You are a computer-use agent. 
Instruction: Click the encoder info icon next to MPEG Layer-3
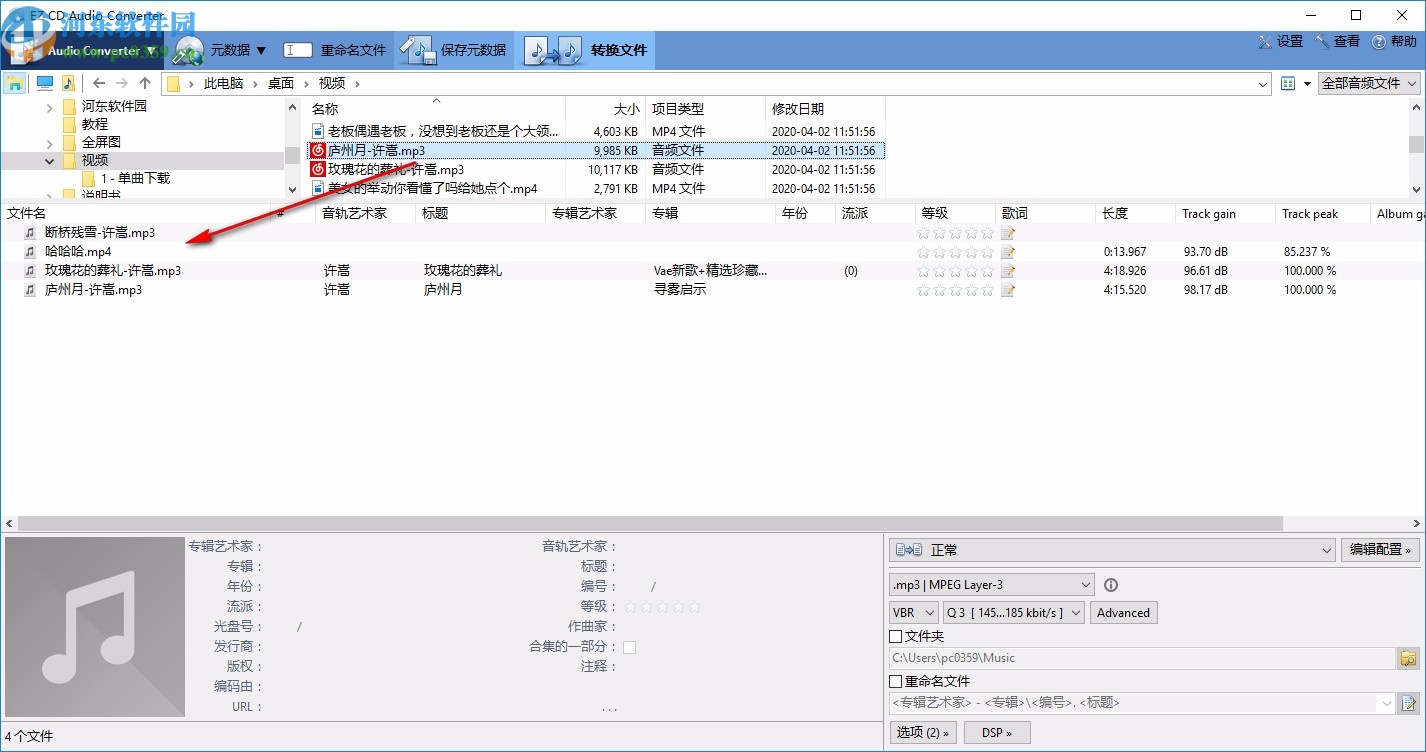[1110, 585]
